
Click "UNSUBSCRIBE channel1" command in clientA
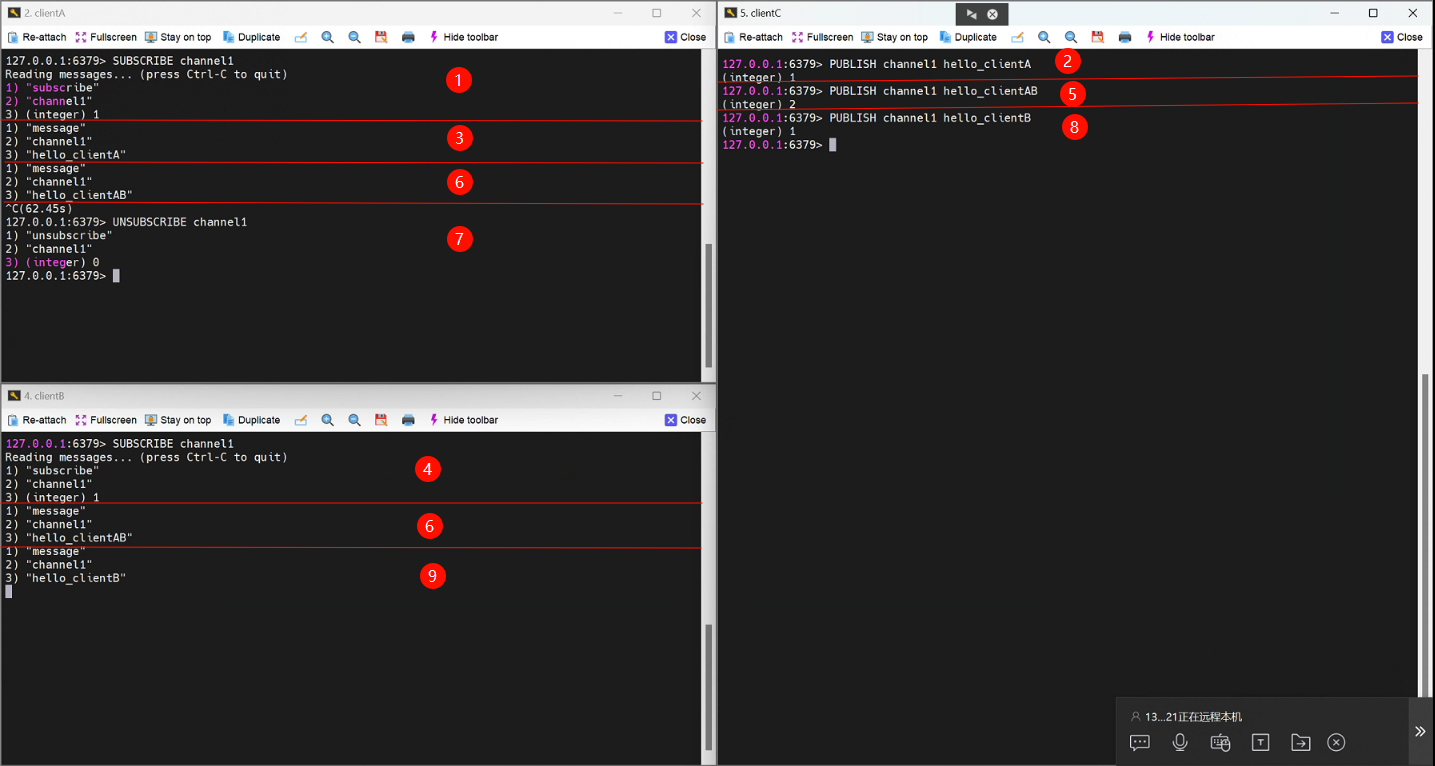click(x=180, y=222)
